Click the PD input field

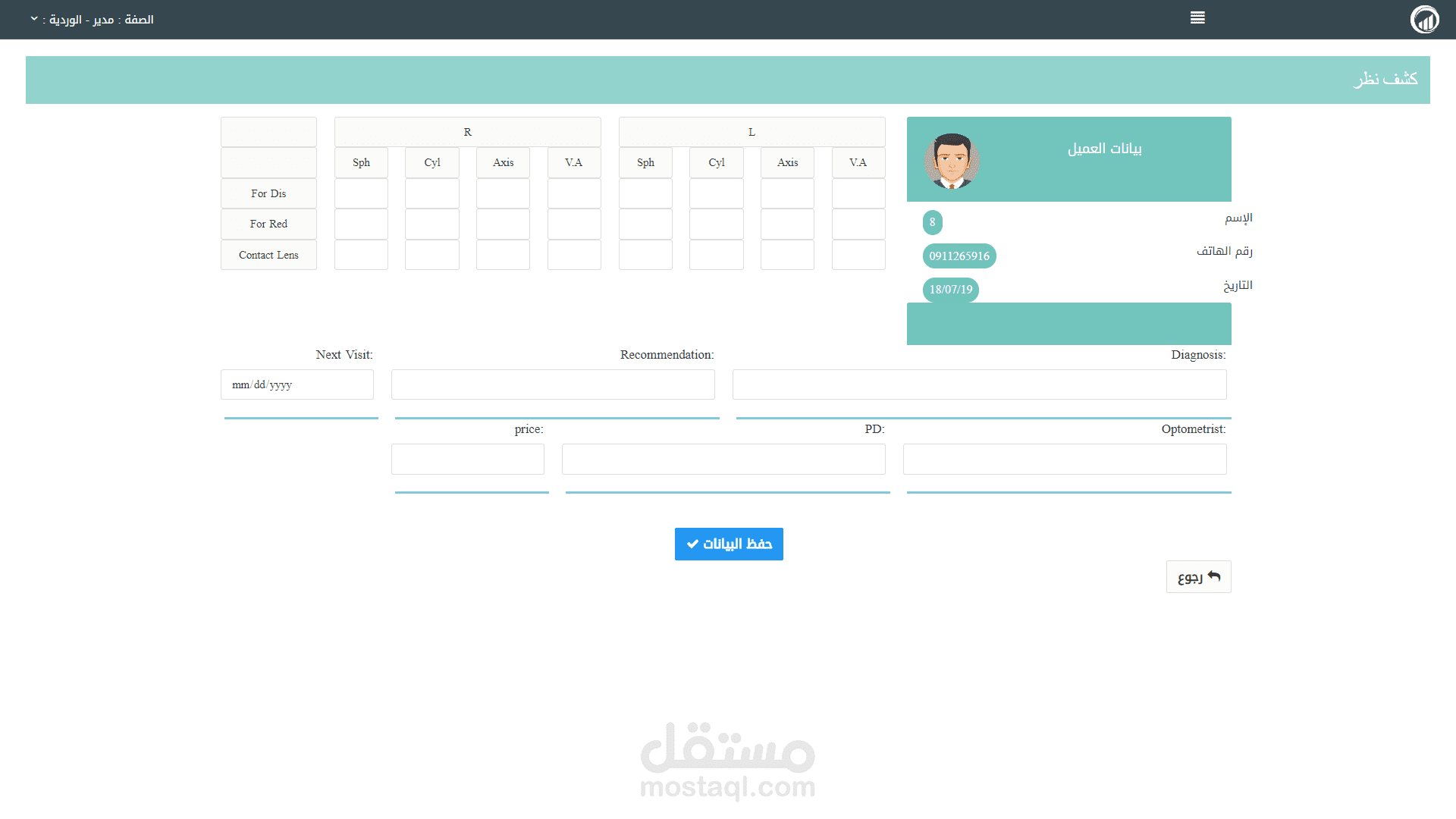coord(723,460)
